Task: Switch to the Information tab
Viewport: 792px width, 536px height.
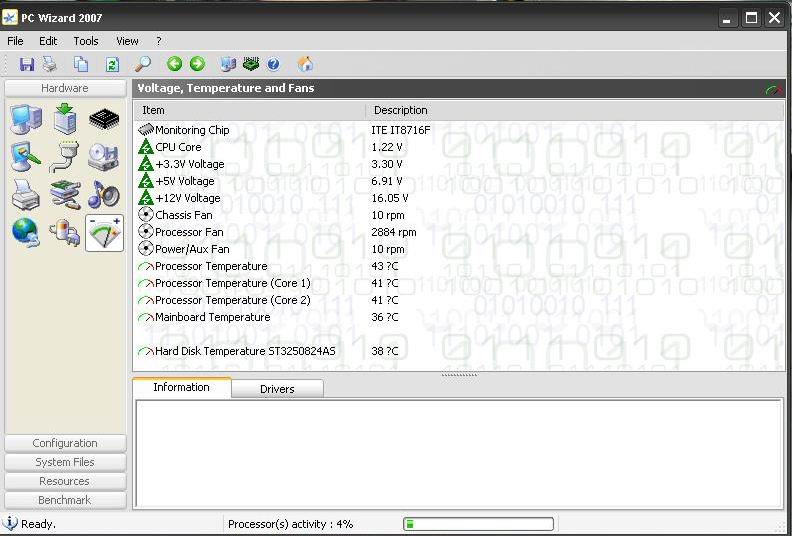Action: pyautogui.click(x=181, y=387)
